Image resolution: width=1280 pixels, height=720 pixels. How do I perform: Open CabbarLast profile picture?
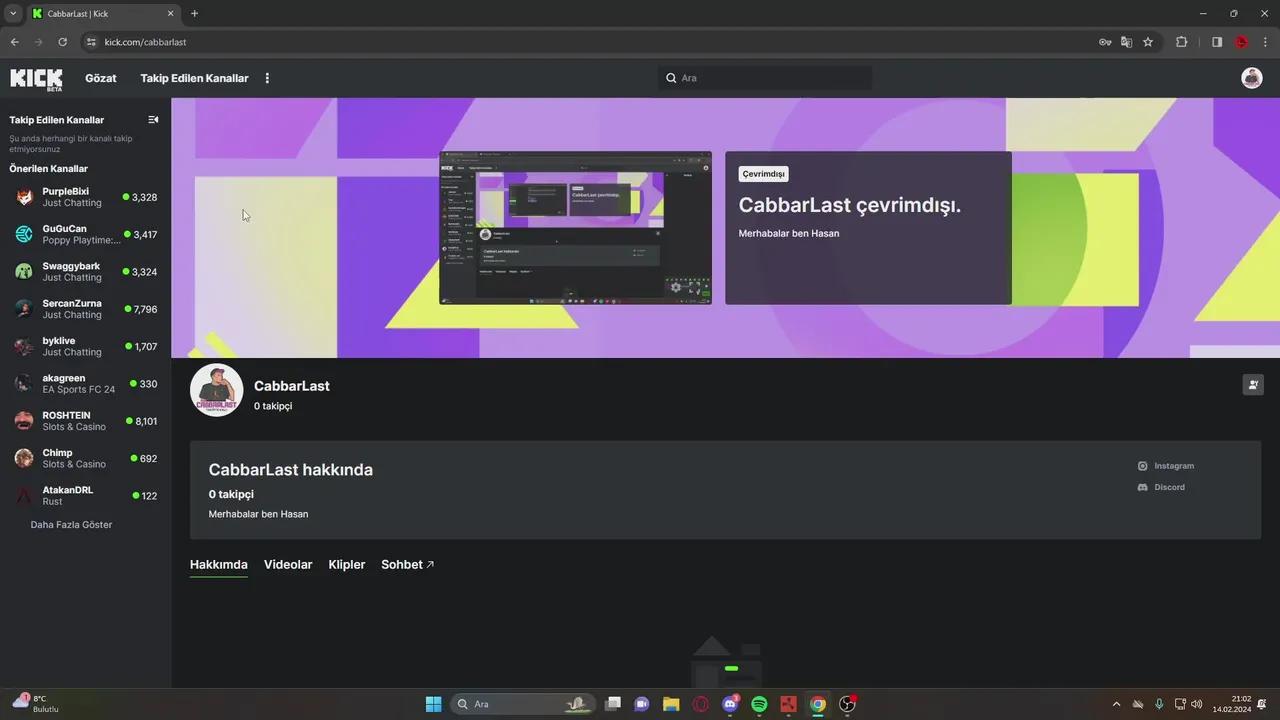pyautogui.click(x=217, y=390)
